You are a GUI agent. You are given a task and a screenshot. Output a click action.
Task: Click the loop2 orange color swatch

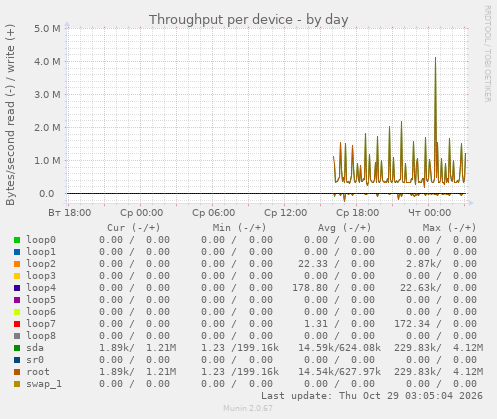pos(17,264)
